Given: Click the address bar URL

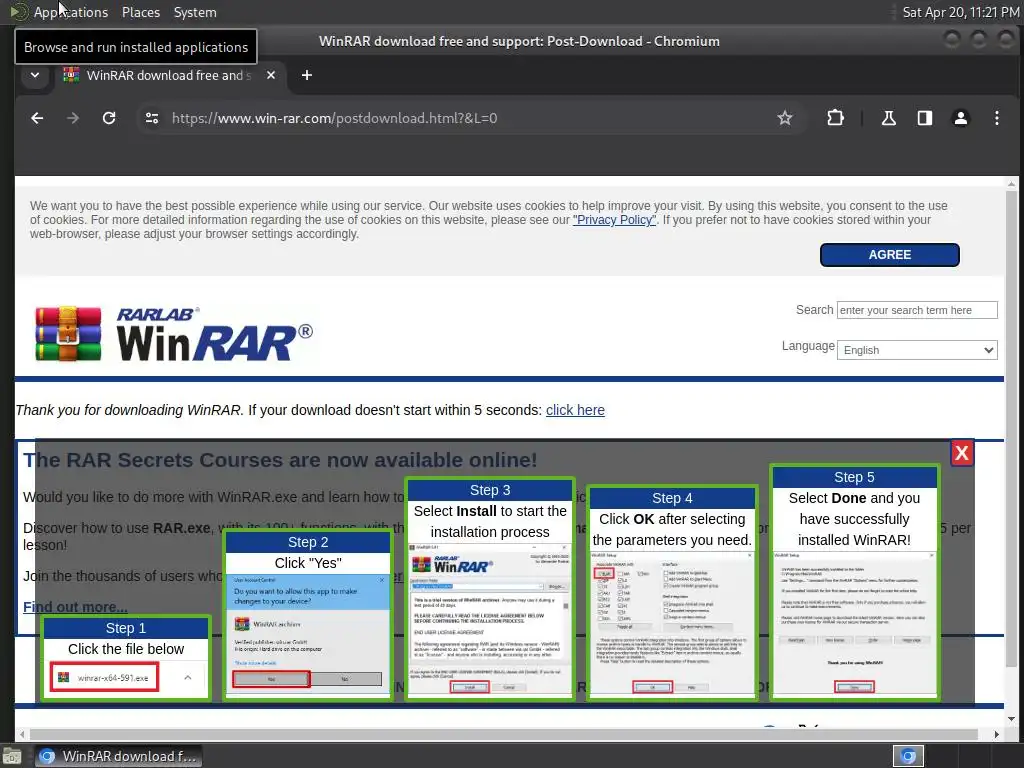Looking at the screenshot, I should (334, 118).
